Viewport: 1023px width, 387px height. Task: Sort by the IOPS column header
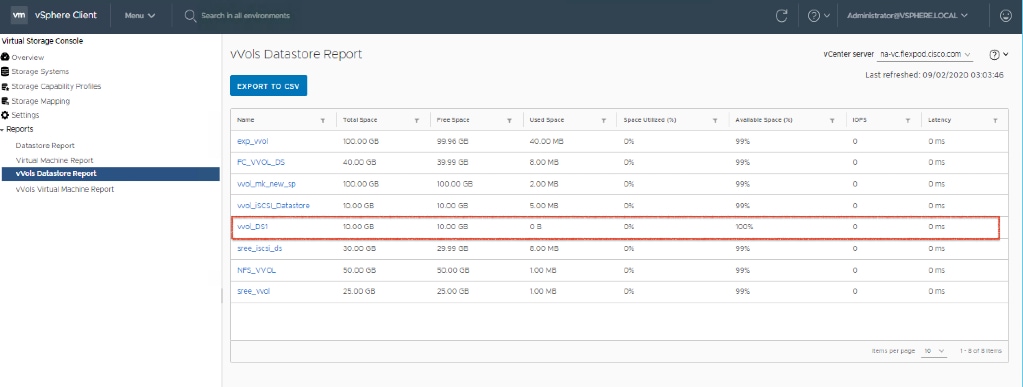pos(859,121)
